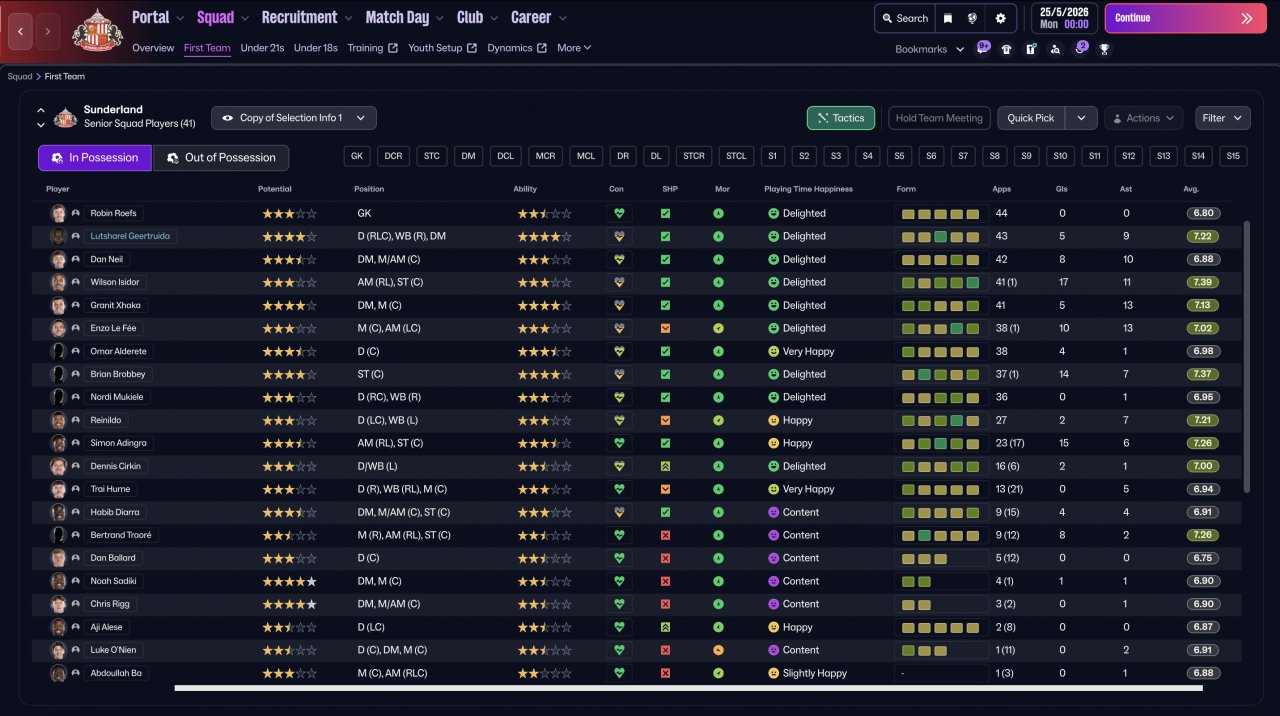
Task: Click the Sunderland badge next to squad title
Action: pyautogui.click(x=65, y=117)
